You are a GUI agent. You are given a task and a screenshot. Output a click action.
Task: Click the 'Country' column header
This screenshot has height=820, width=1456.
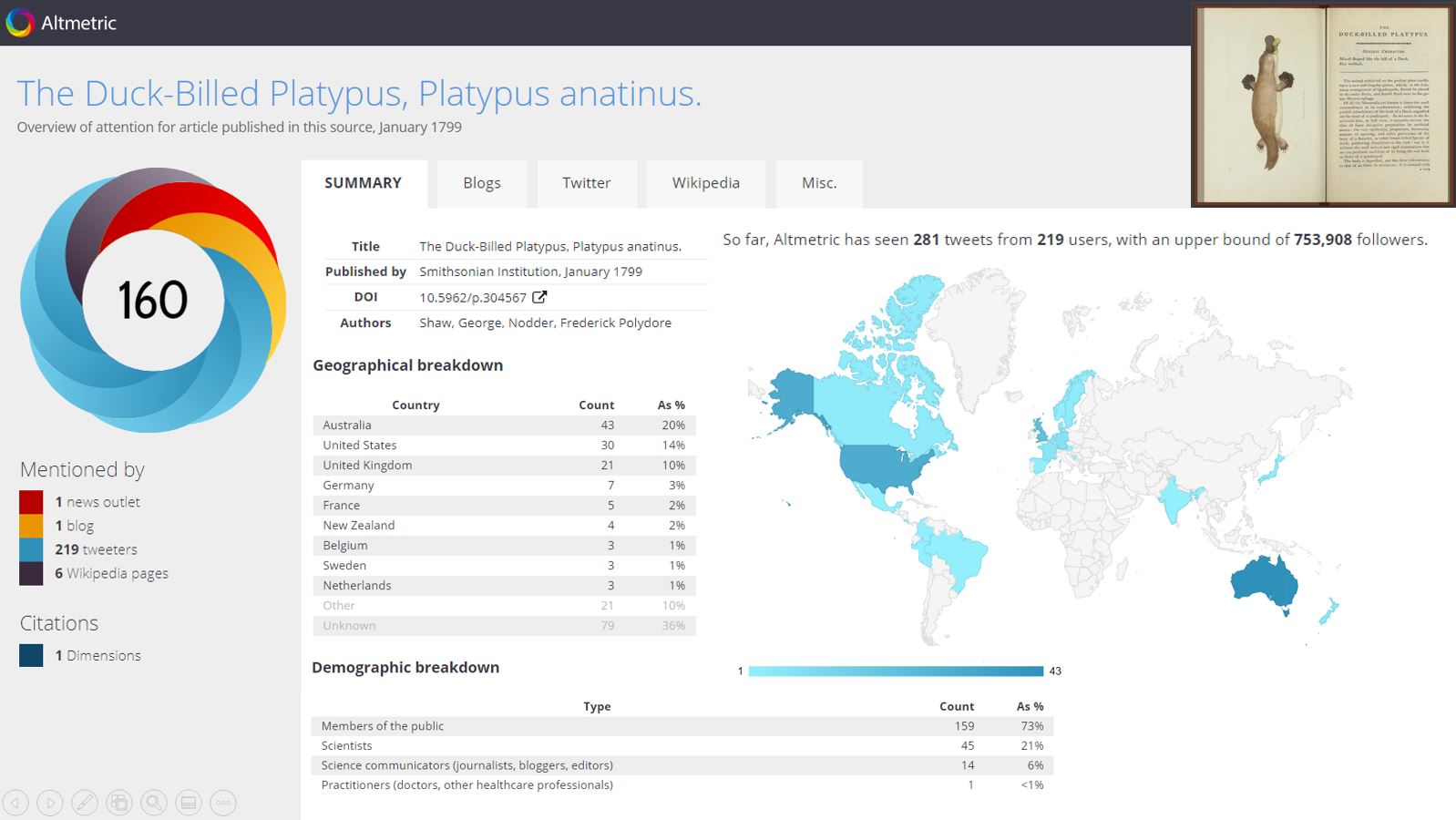[x=415, y=405]
